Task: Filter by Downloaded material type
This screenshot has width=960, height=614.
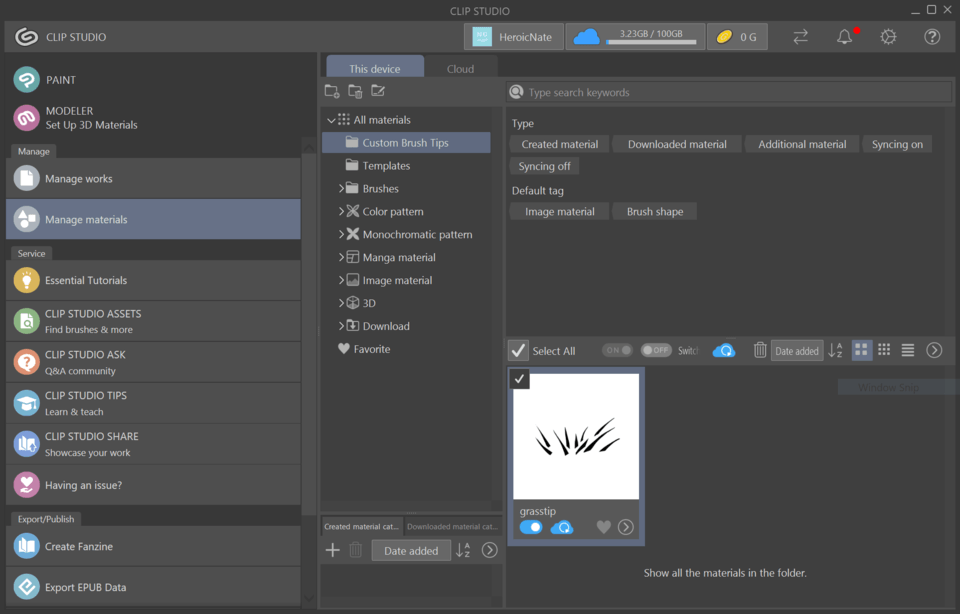Action: pyautogui.click(x=677, y=144)
